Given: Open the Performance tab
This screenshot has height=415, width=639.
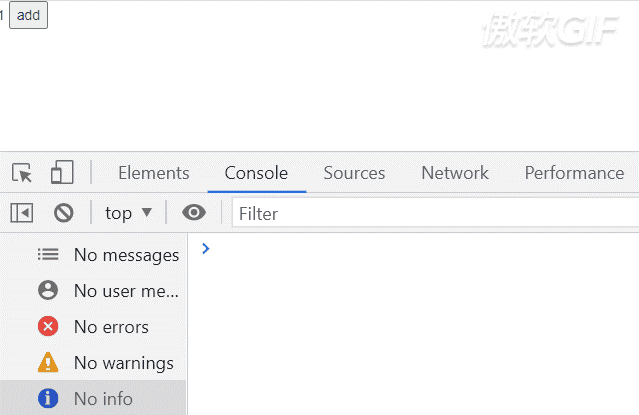Looking at the screenshot, I should pyautogui.click(x=574, y=173).
